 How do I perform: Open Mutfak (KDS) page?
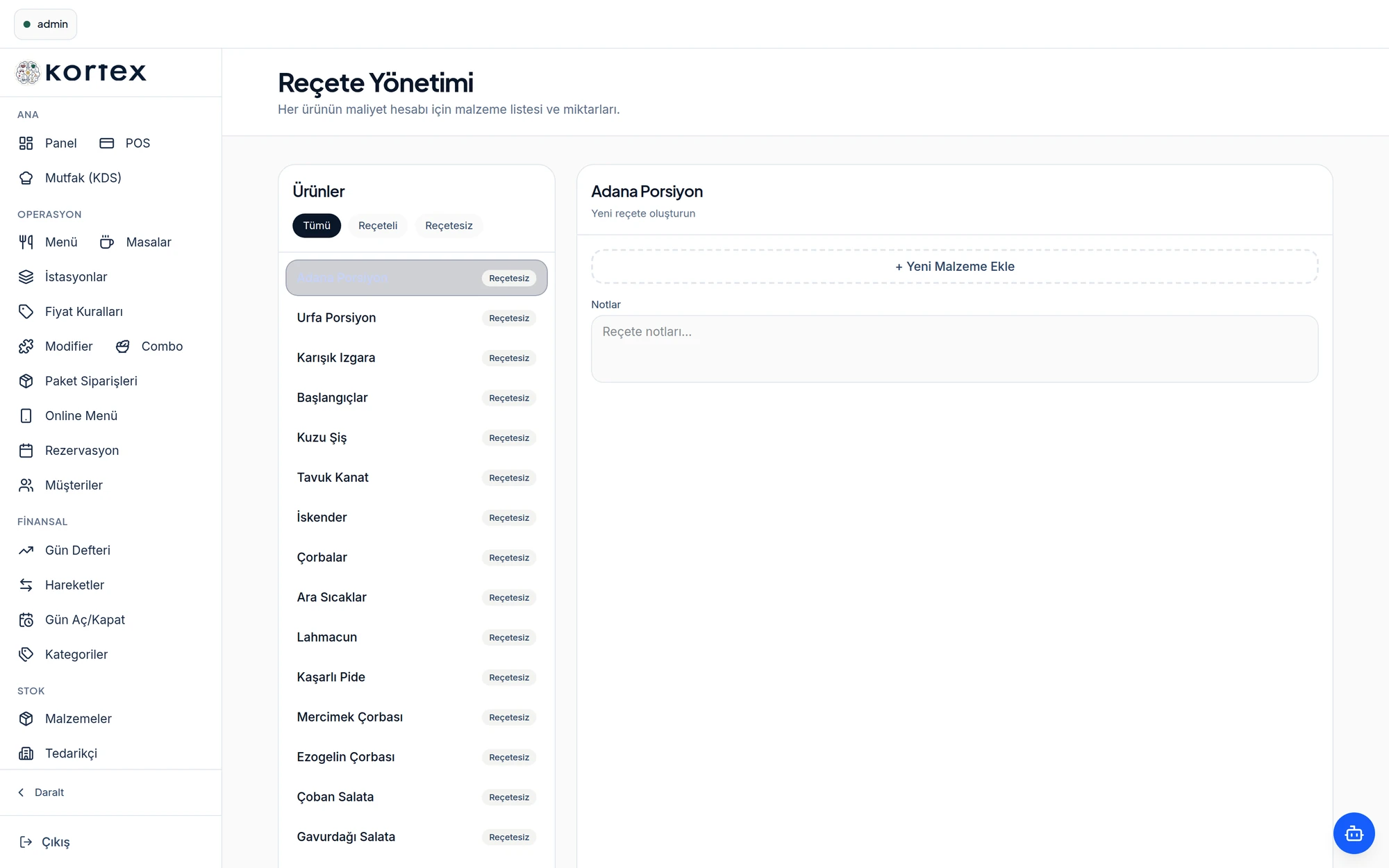[83, 178]
